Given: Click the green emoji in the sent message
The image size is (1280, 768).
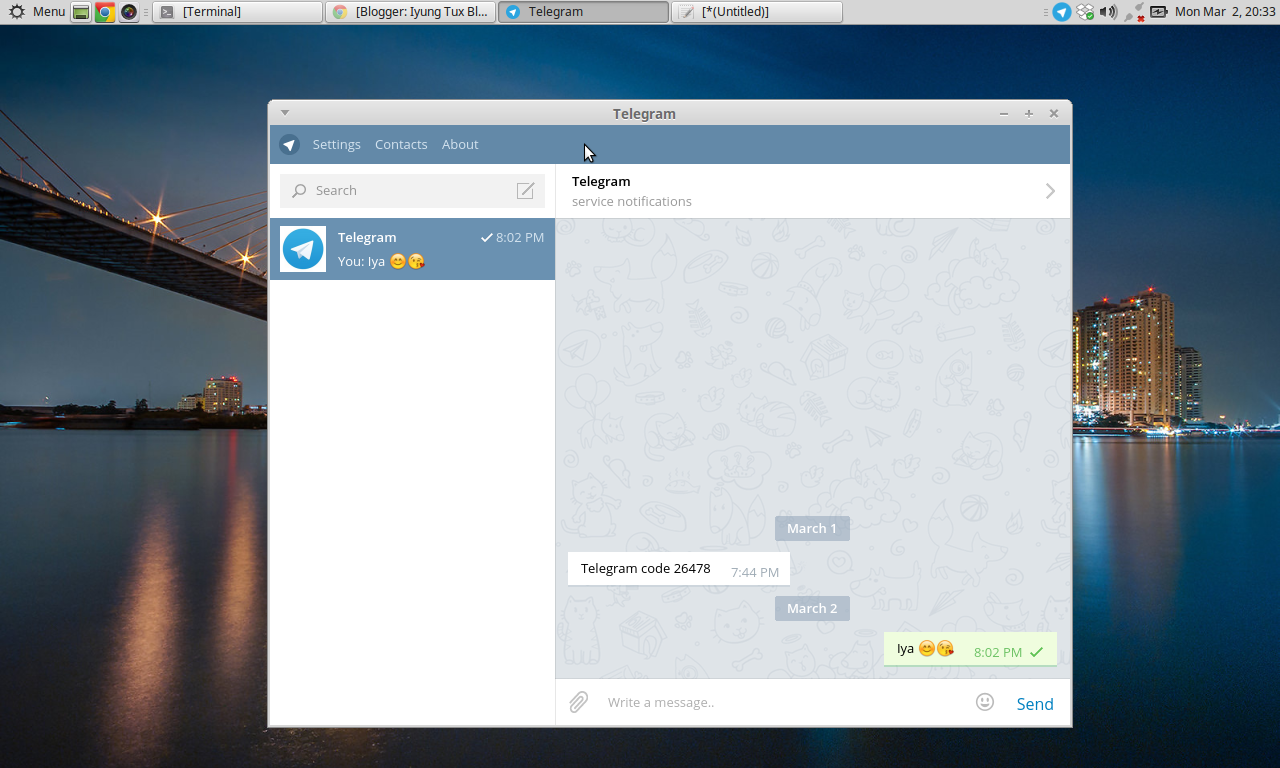Looking at the screenshot, I should tap(926, 648).
